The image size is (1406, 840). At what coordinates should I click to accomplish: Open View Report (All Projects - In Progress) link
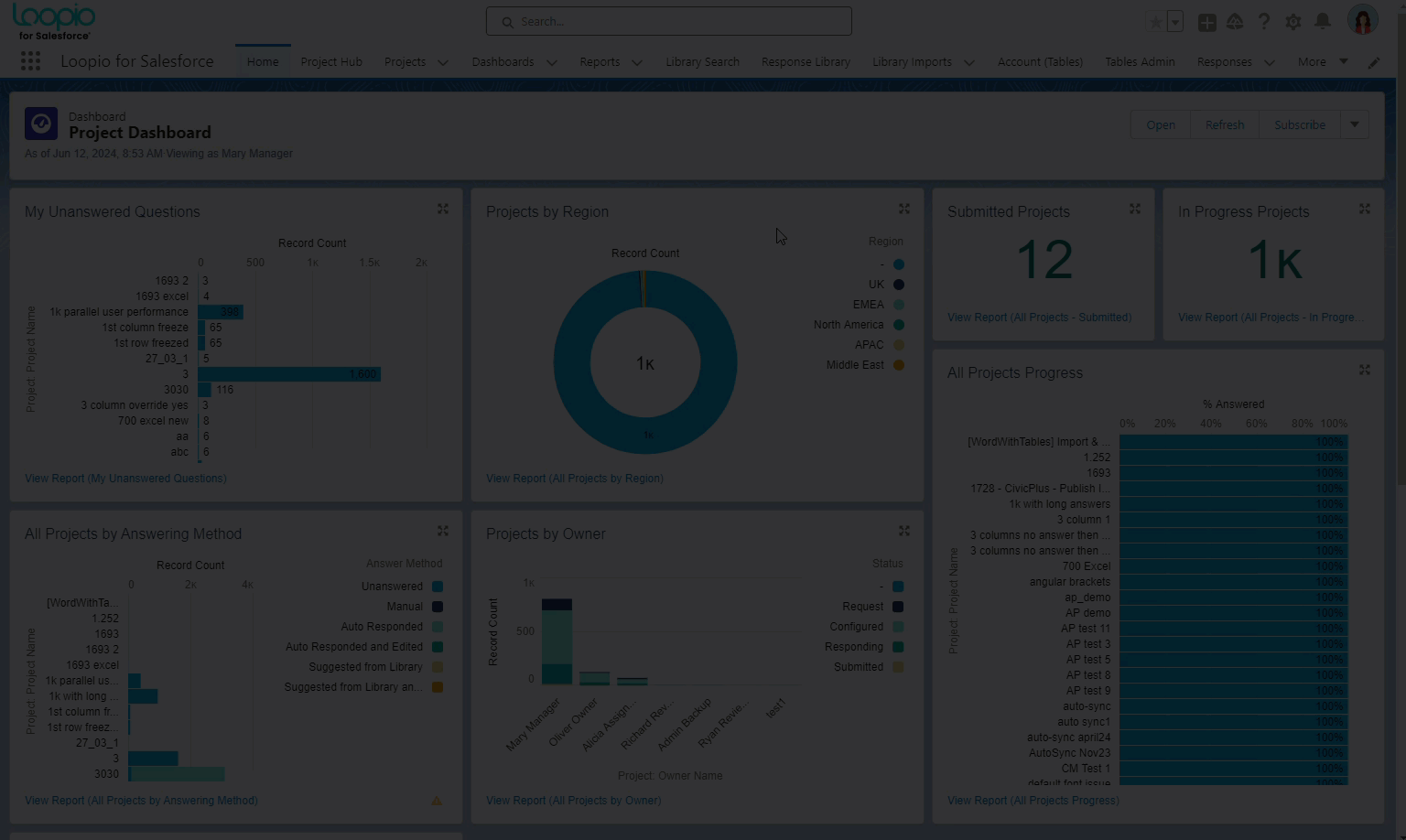tap(1270, 318)
